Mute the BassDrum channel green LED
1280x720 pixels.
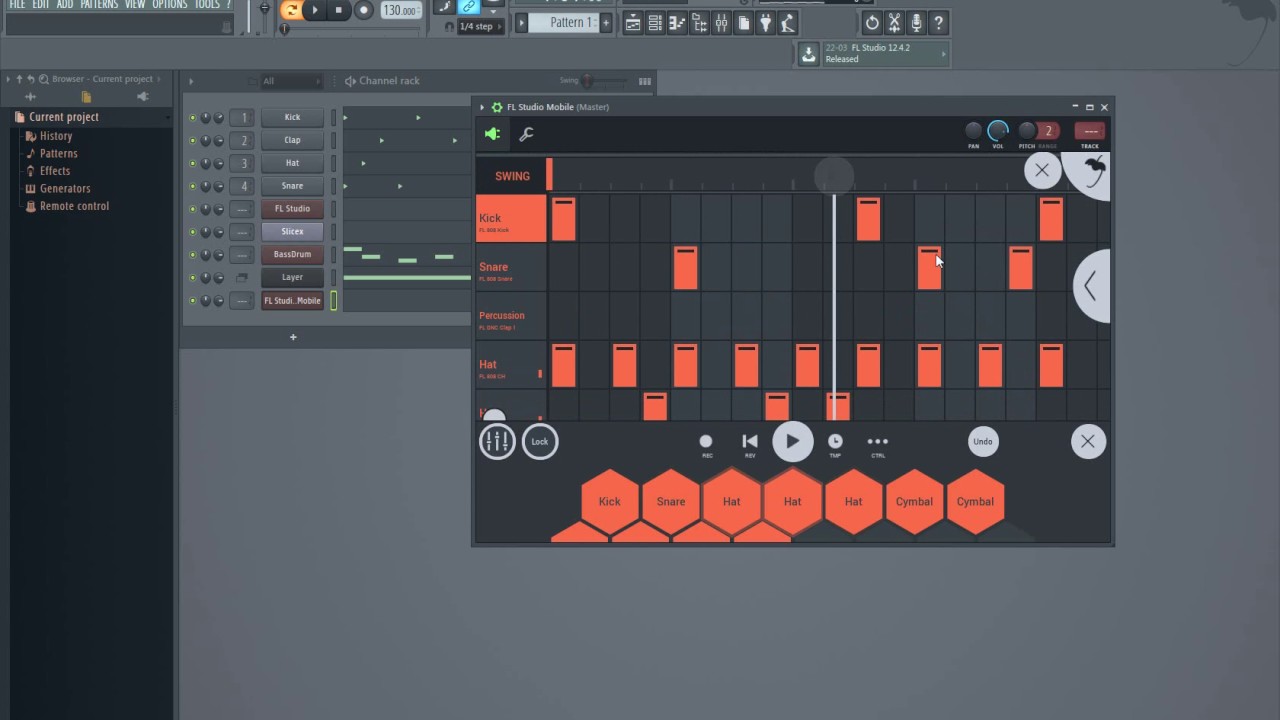pos(193,254)
